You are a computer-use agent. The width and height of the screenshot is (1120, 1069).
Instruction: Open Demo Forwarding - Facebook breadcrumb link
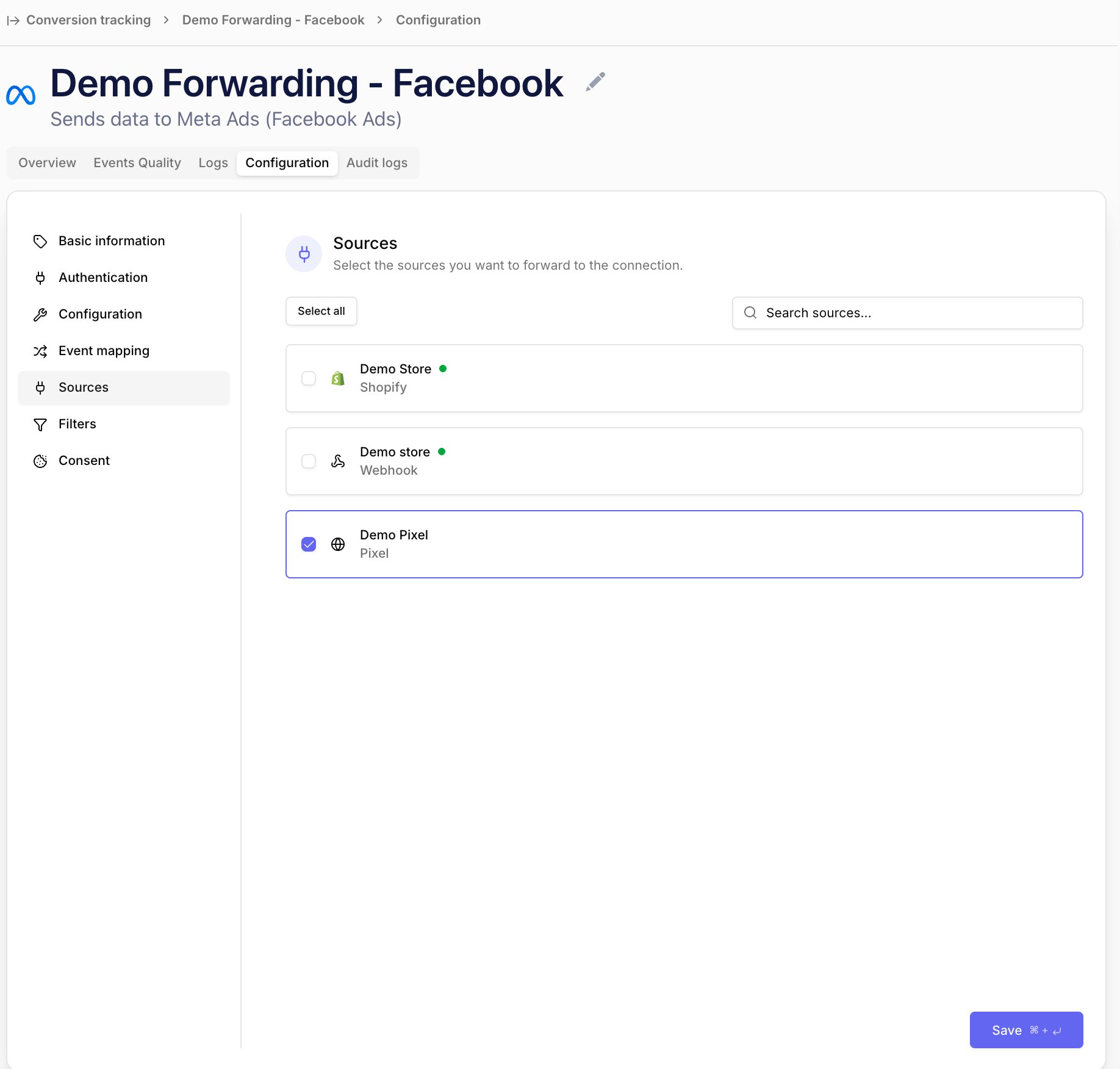(x=273, y=20)
